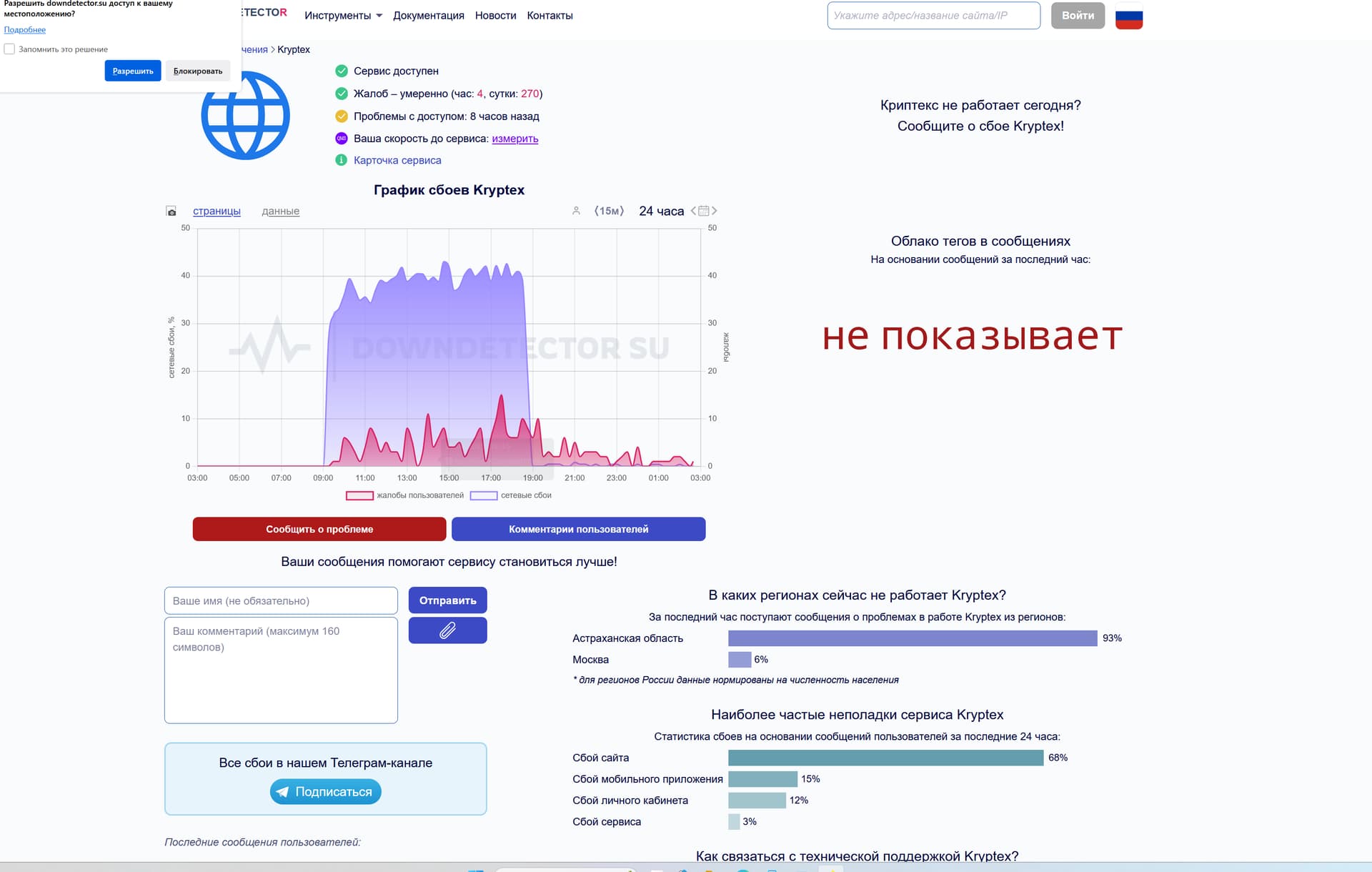Image resolution: width=1372 pixels, height=872 pixels.
Task: Click the paperclip attach file button
Action: click(x=447, y=630)
